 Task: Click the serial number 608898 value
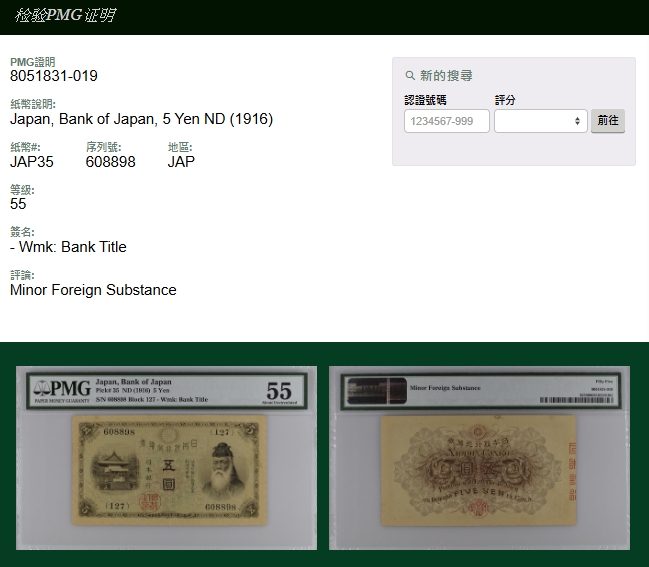(x=111, y=162)
